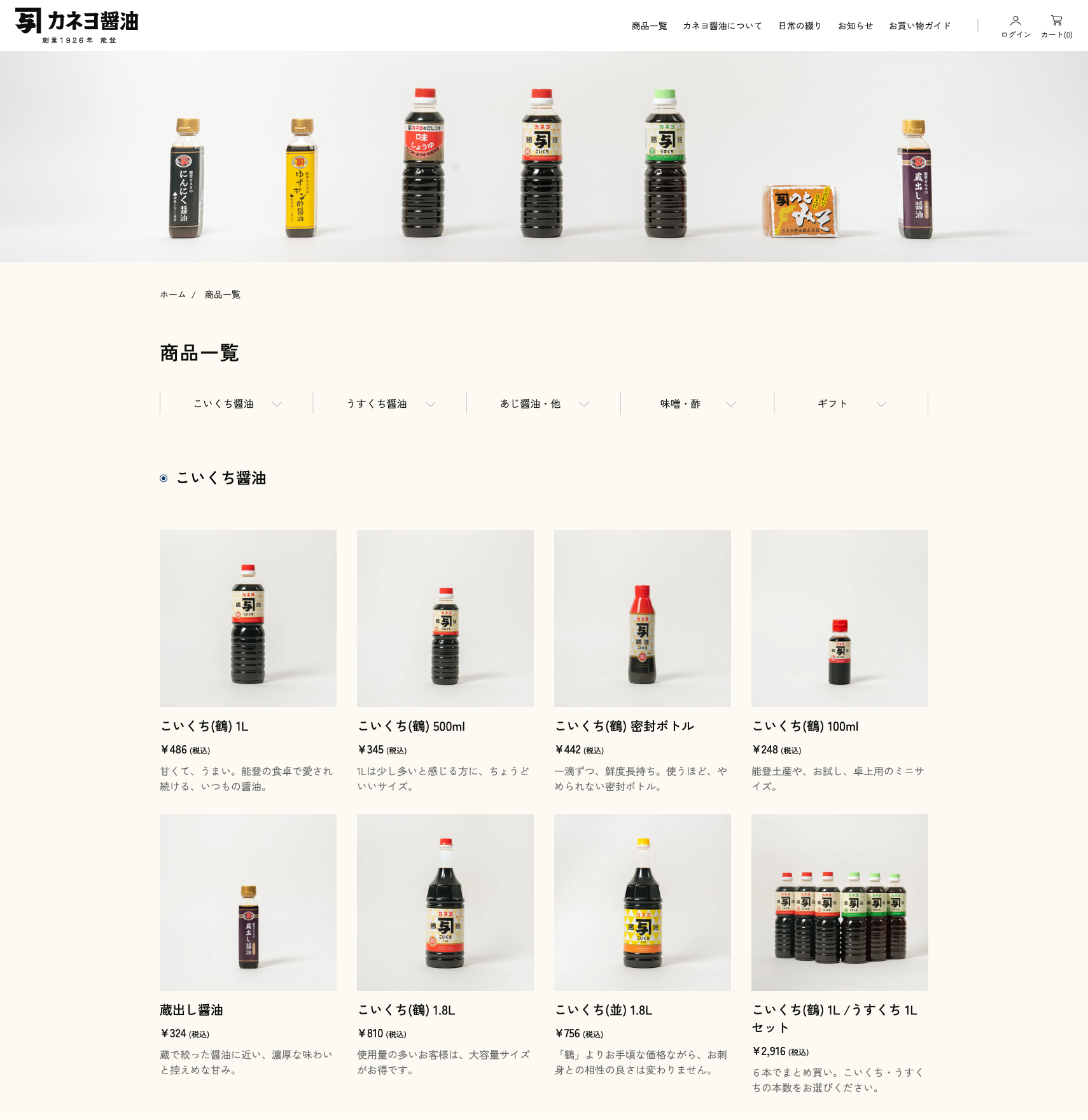
Task: Open こいくち(鶴) 1L product image
Action: pyautogui.click(x=248, y=619)
